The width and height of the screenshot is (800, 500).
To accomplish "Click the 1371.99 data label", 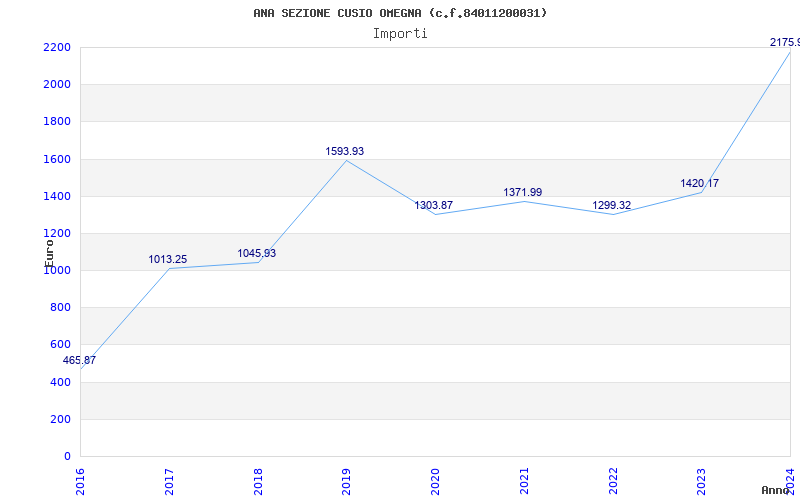I will pyautogui.click(x=523, y=192).
